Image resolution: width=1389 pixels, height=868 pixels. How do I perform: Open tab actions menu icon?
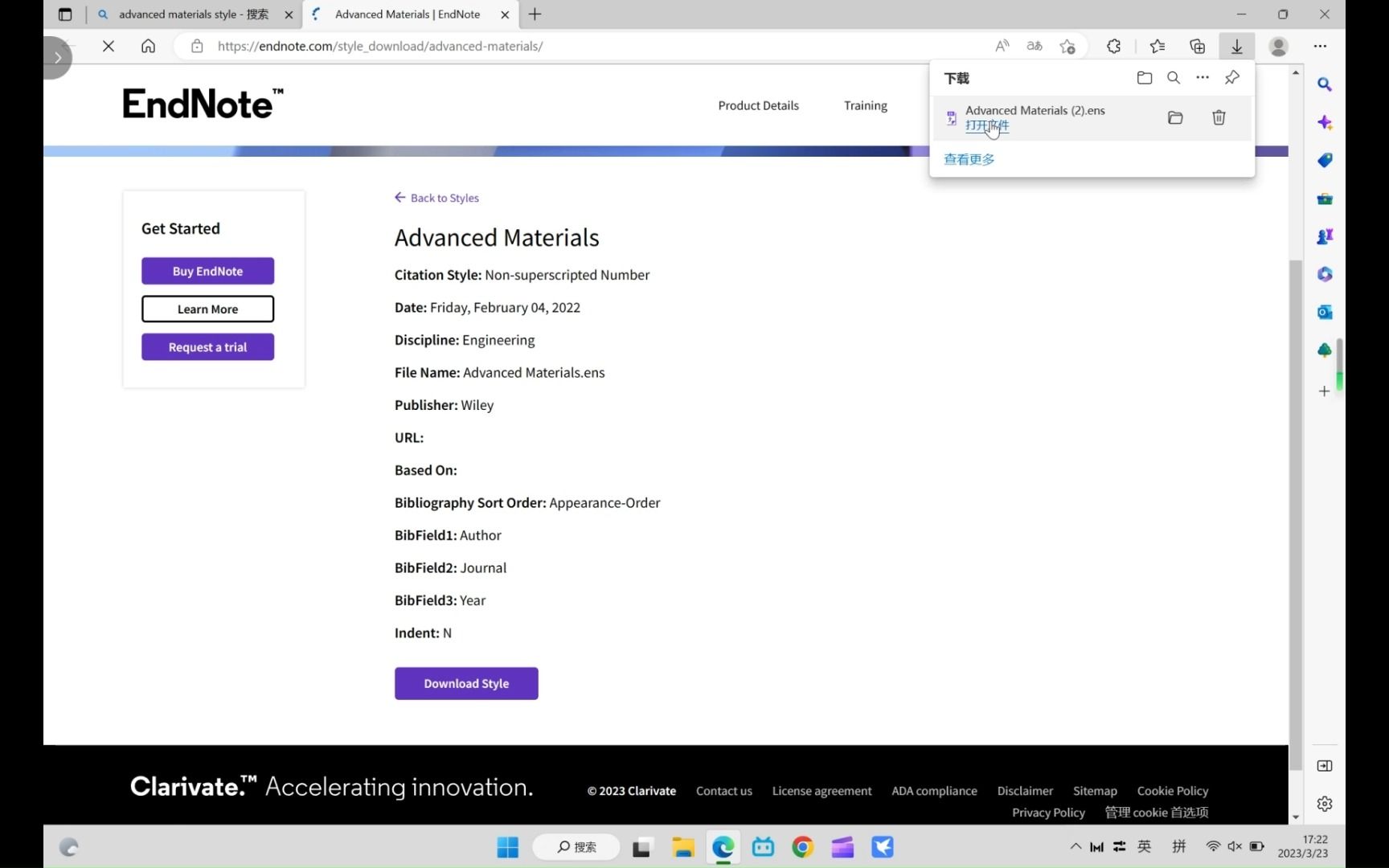tap(65, 14)
